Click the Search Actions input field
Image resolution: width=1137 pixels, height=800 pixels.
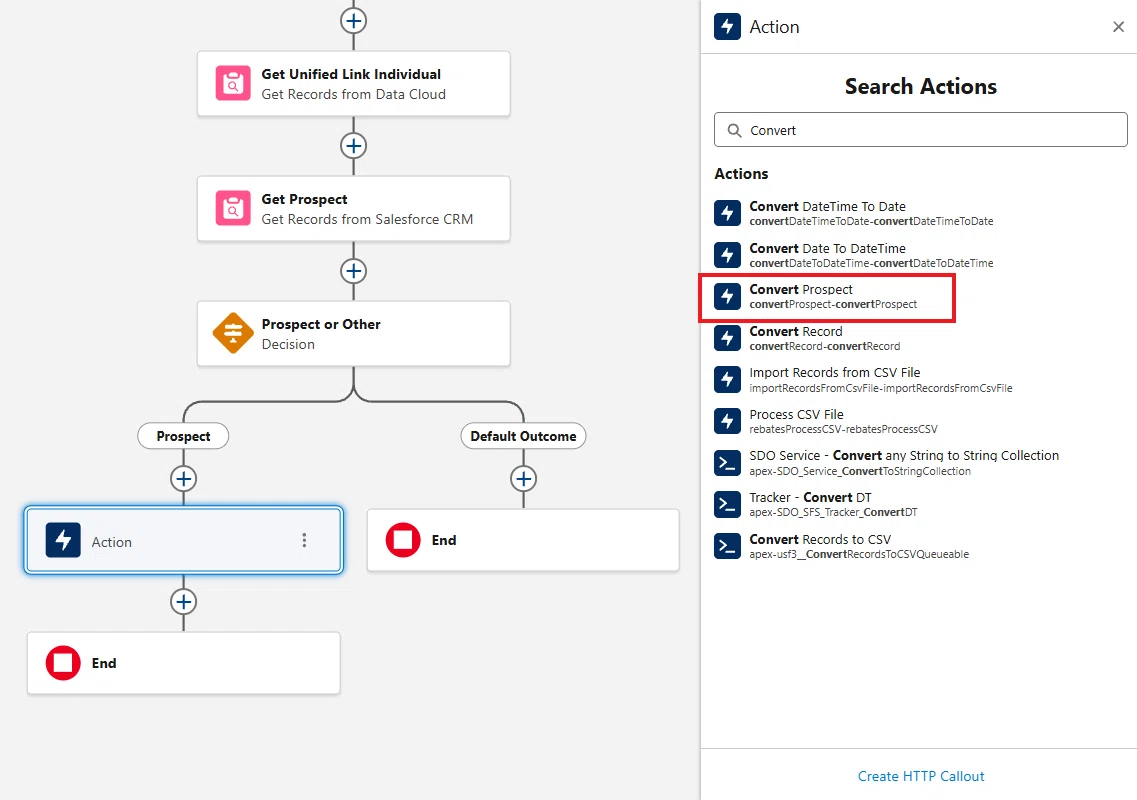point(921,130)
